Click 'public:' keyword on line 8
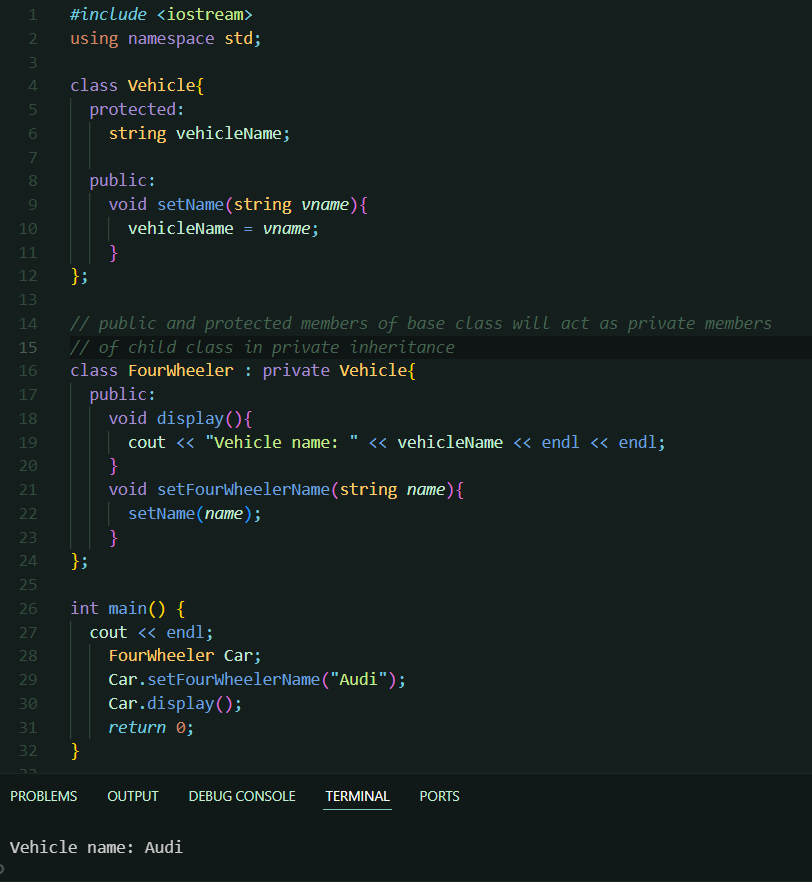Image resolution: width=812 pixels, height=882 pixels. click(x=122, y=181)
